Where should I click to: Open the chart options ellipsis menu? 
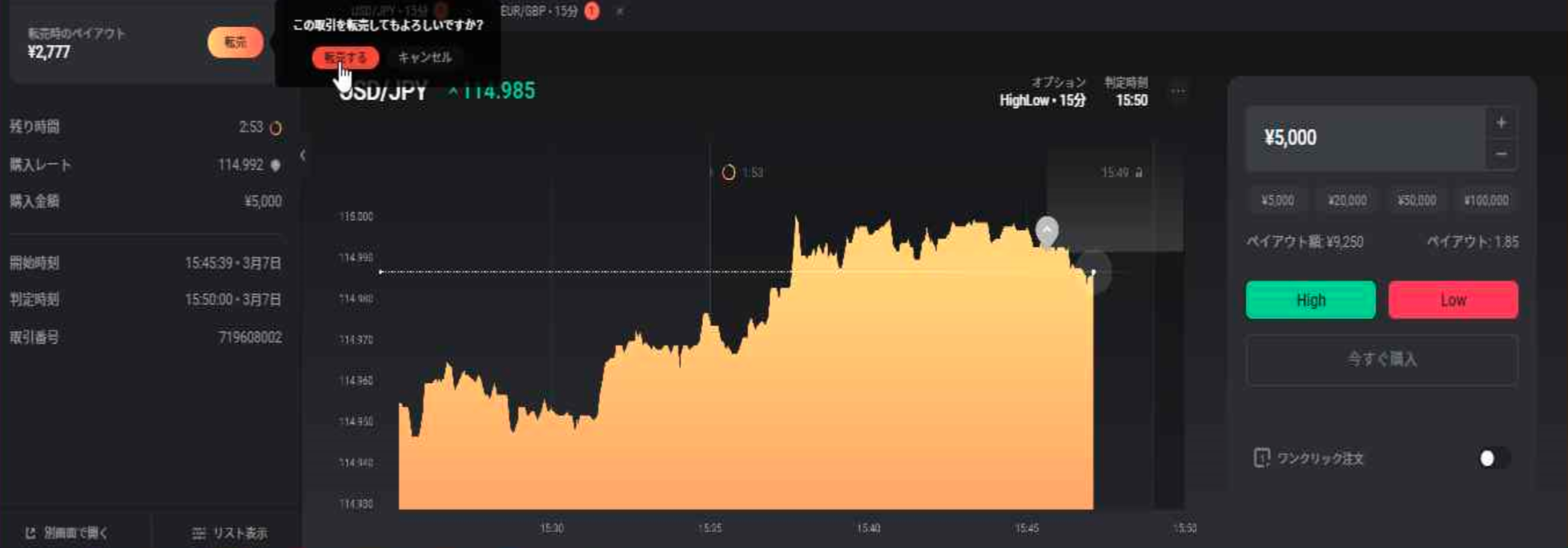click(1177, 91)
